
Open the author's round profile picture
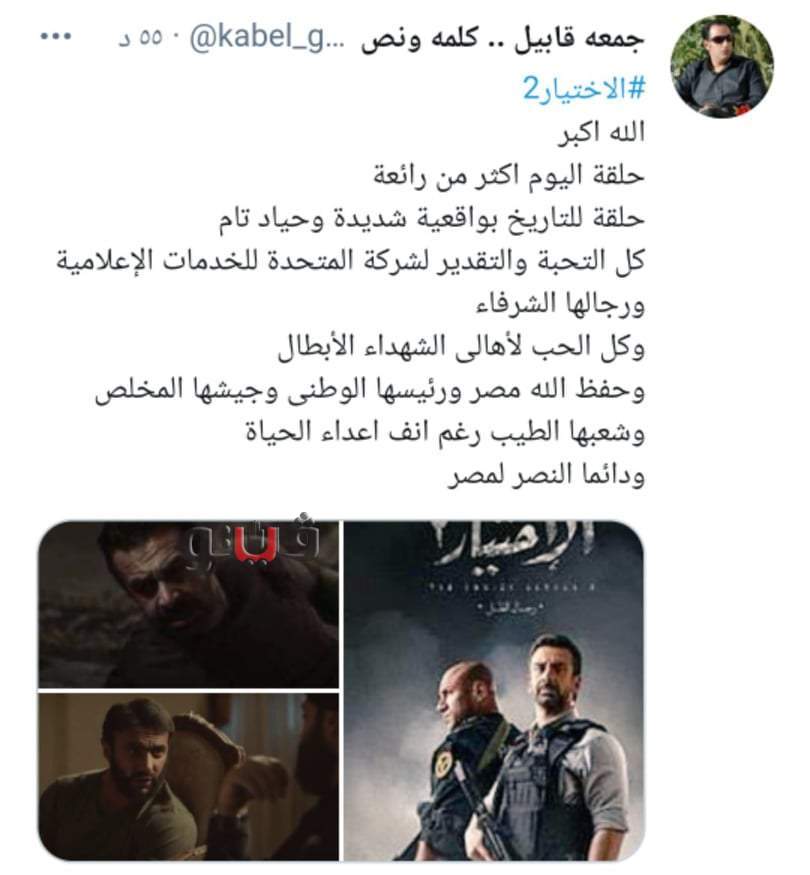point(722,66)
